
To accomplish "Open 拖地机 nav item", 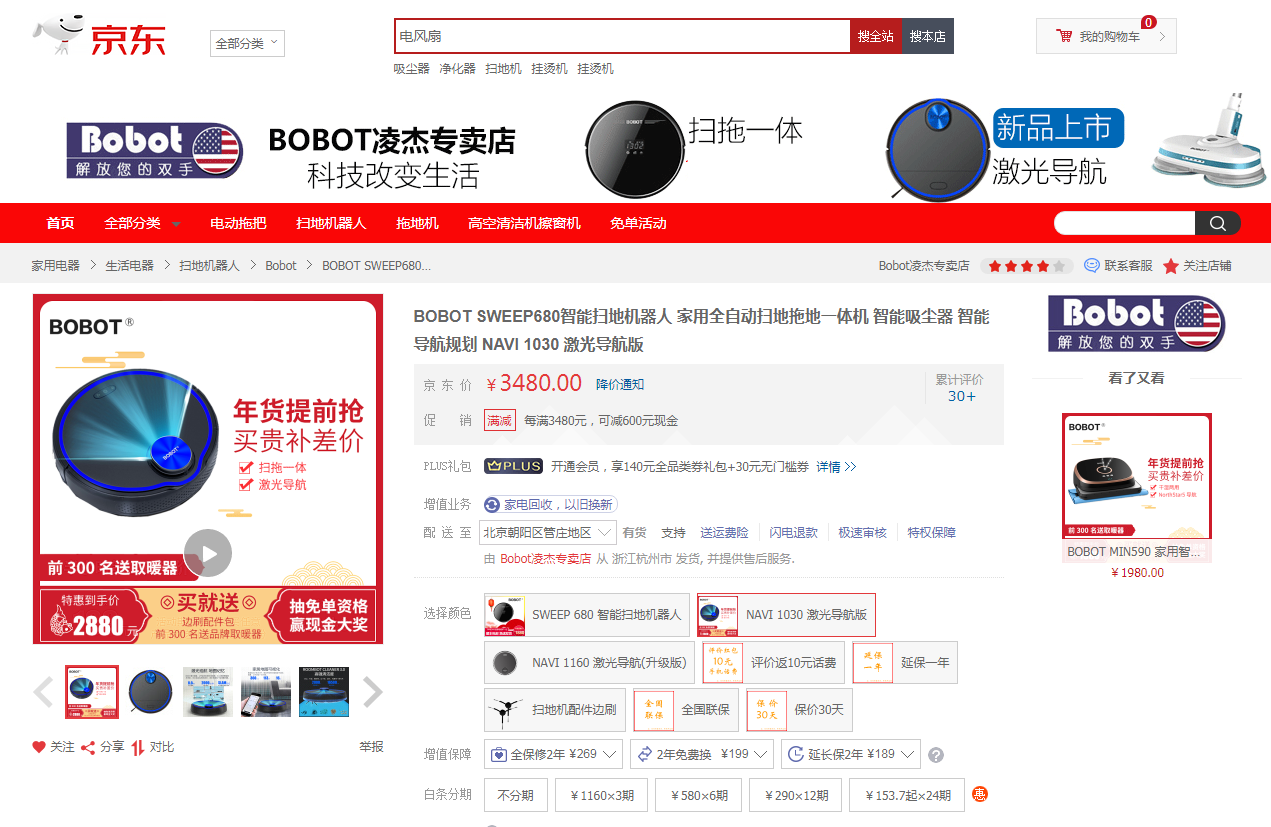I will pyautogui.click(x=417, y=223).
